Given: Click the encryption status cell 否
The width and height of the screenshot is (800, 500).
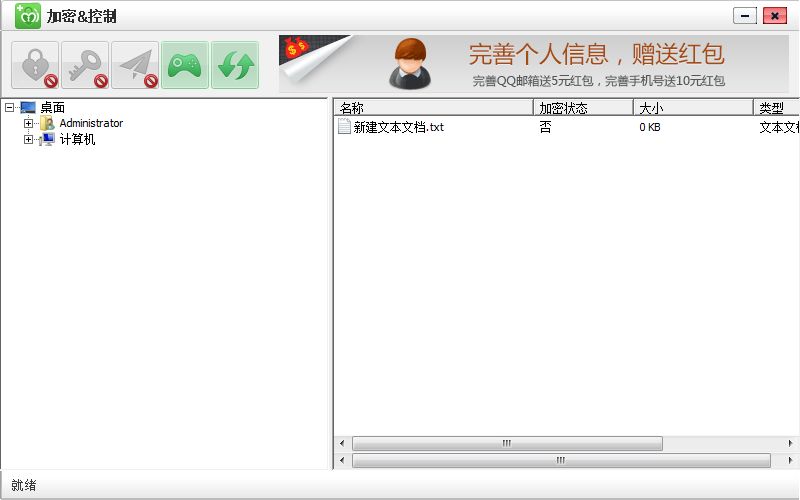Looking at the screenshot, I should pos(545,127).
